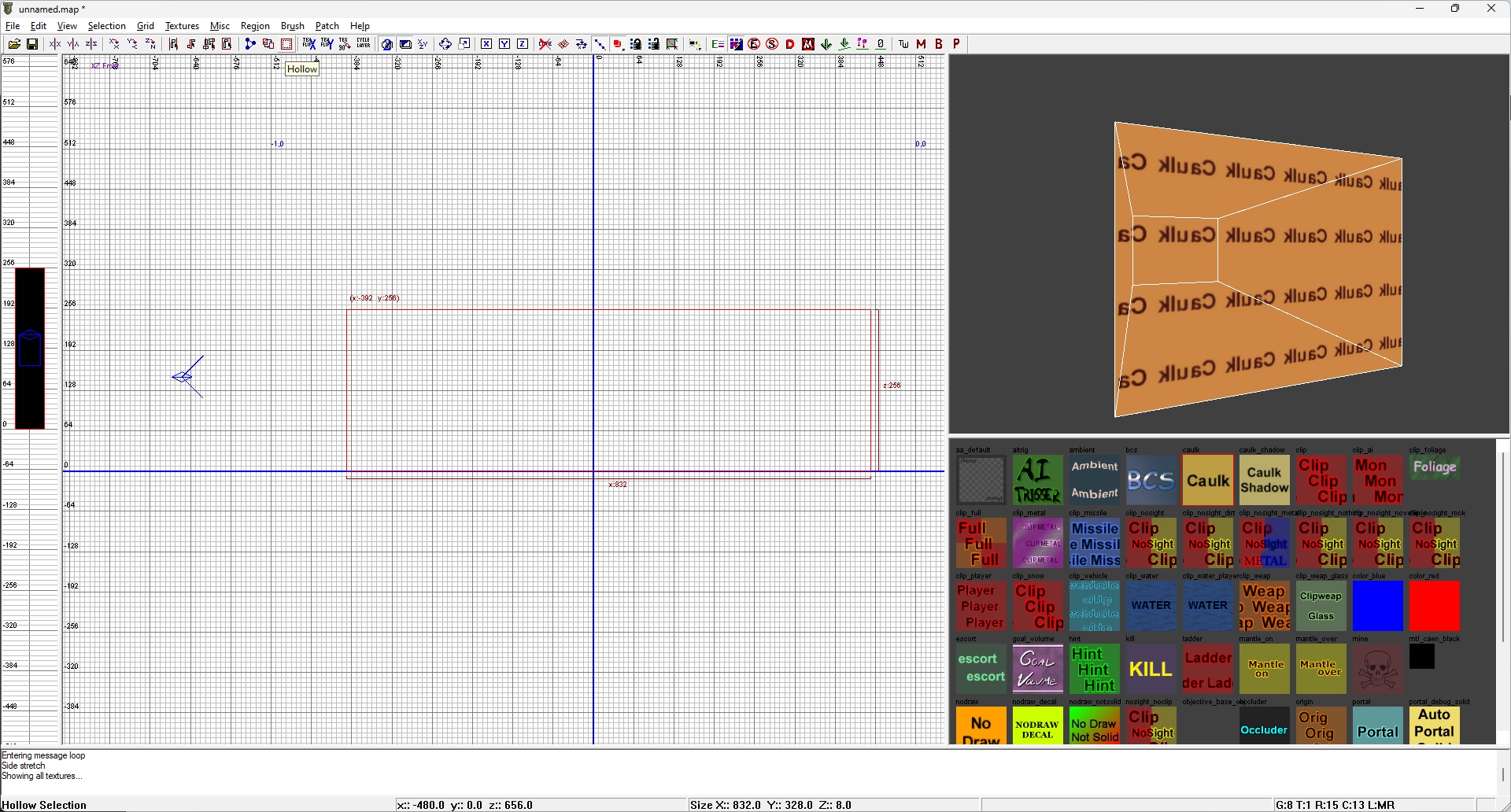This screenshot has height=812, width=1511.
Task: Open the Brush menu
Action: click(292, 26)
